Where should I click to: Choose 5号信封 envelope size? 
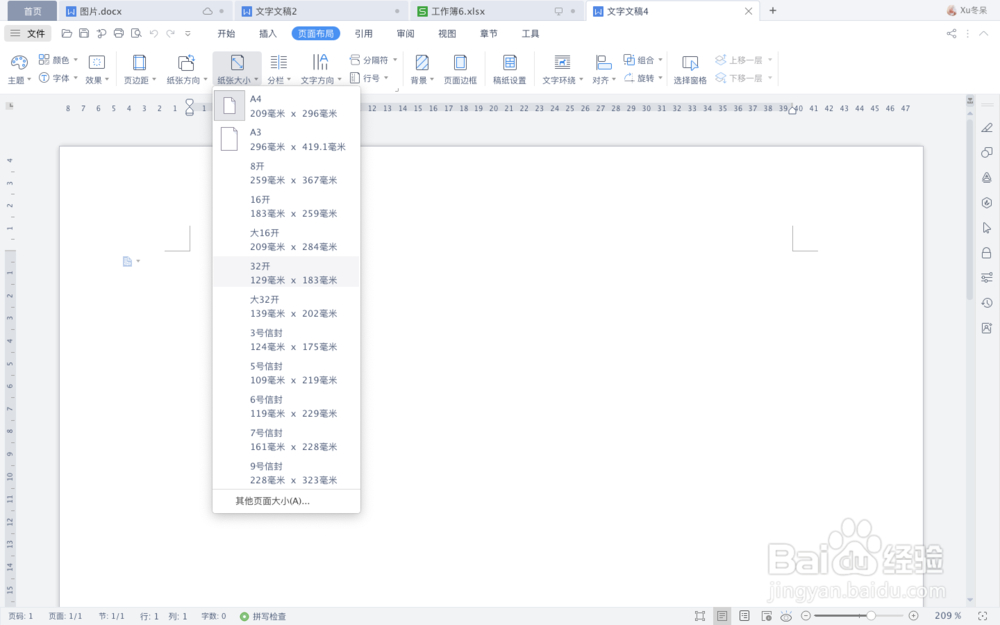coord(286,373)
